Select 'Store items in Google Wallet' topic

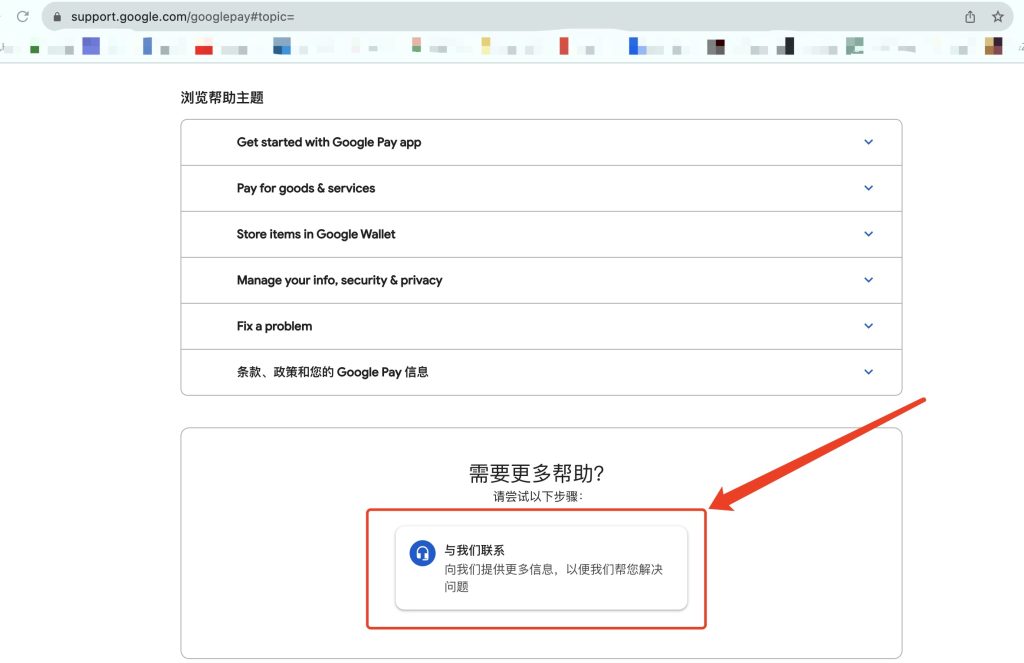click(316, 234)
